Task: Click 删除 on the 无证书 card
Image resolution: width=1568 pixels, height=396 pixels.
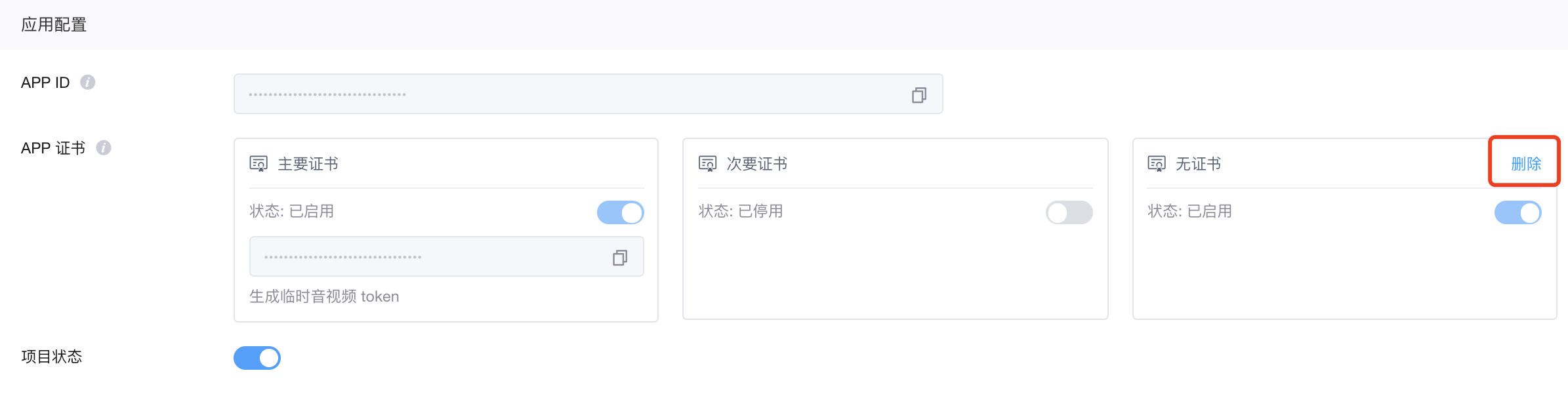Action: point(1526,163)
